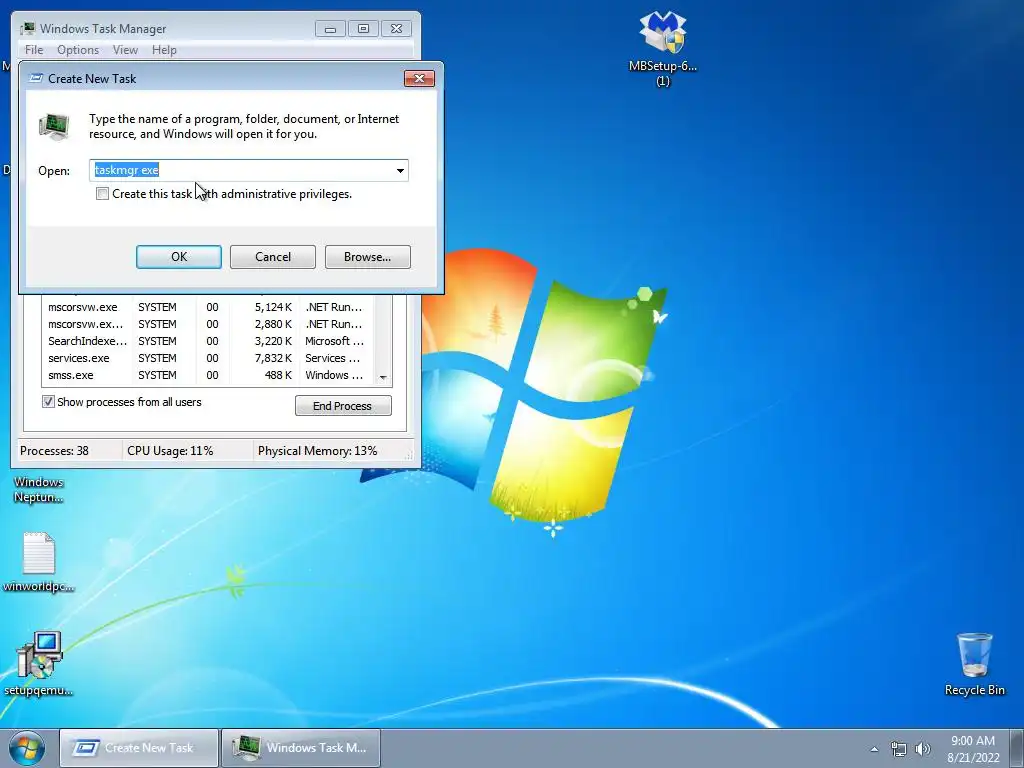Toggle Show processes from all users

coord(48,402)
